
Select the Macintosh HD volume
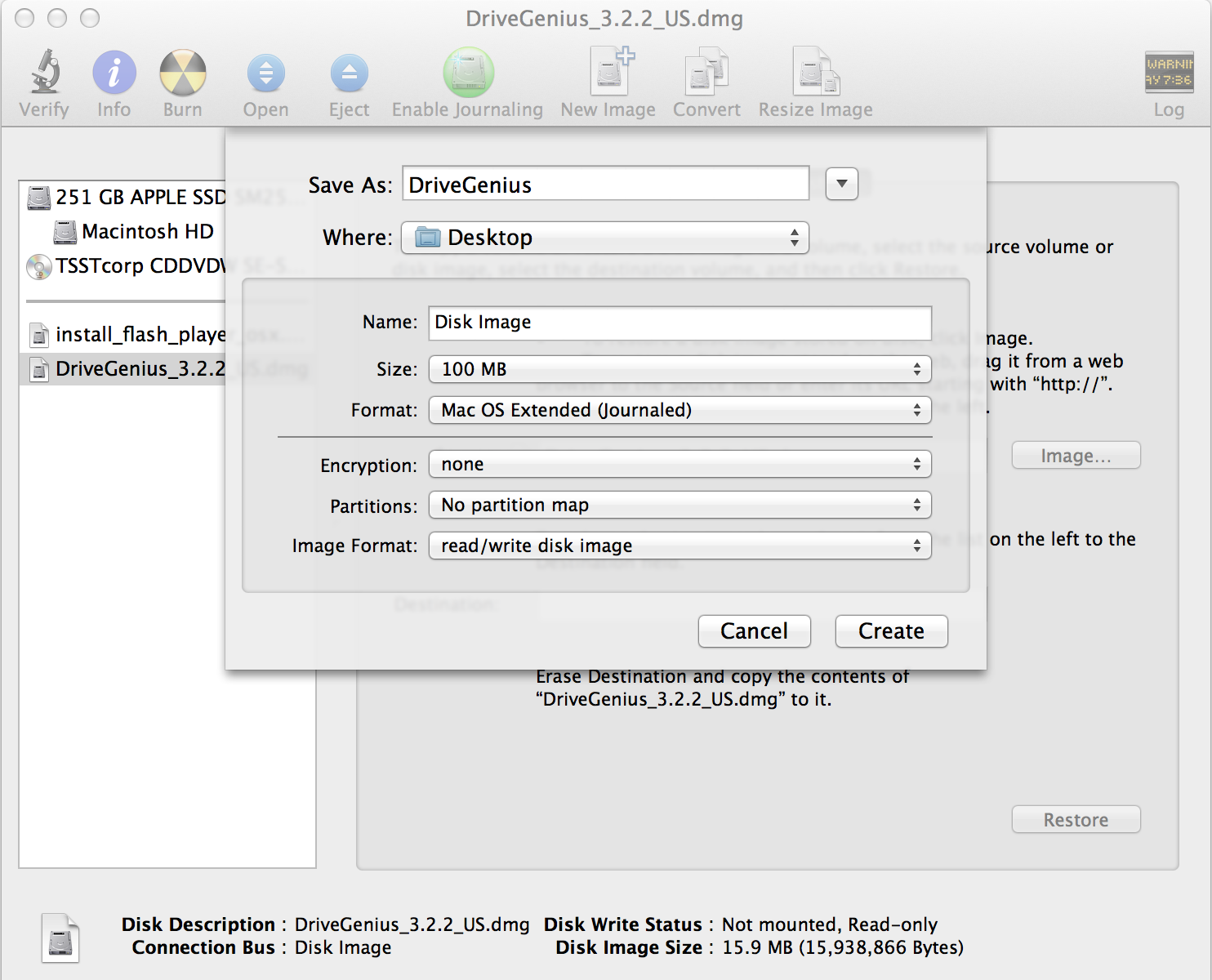click(134, 232)
